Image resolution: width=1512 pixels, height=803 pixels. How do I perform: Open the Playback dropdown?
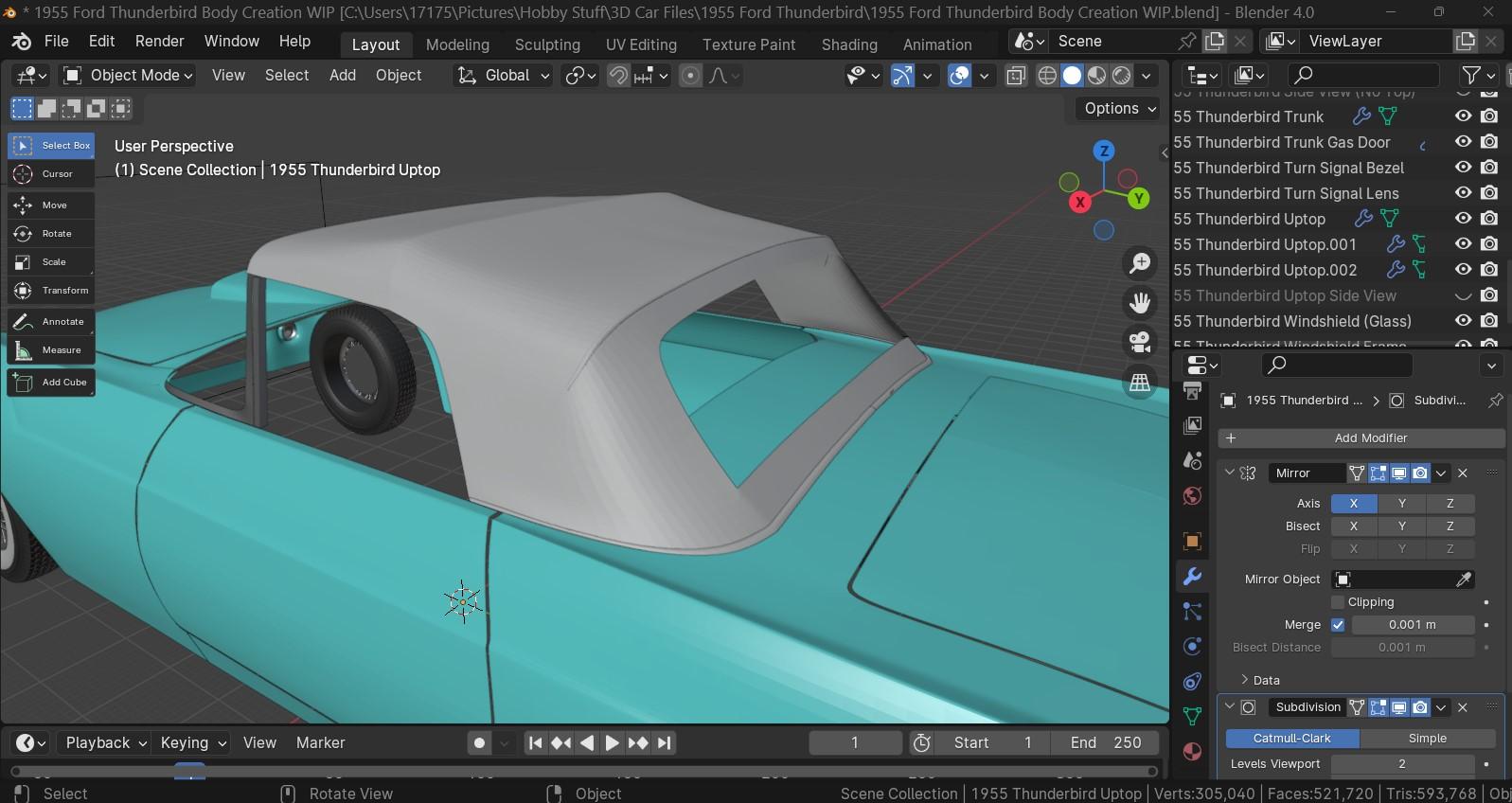tap(105, 743)
